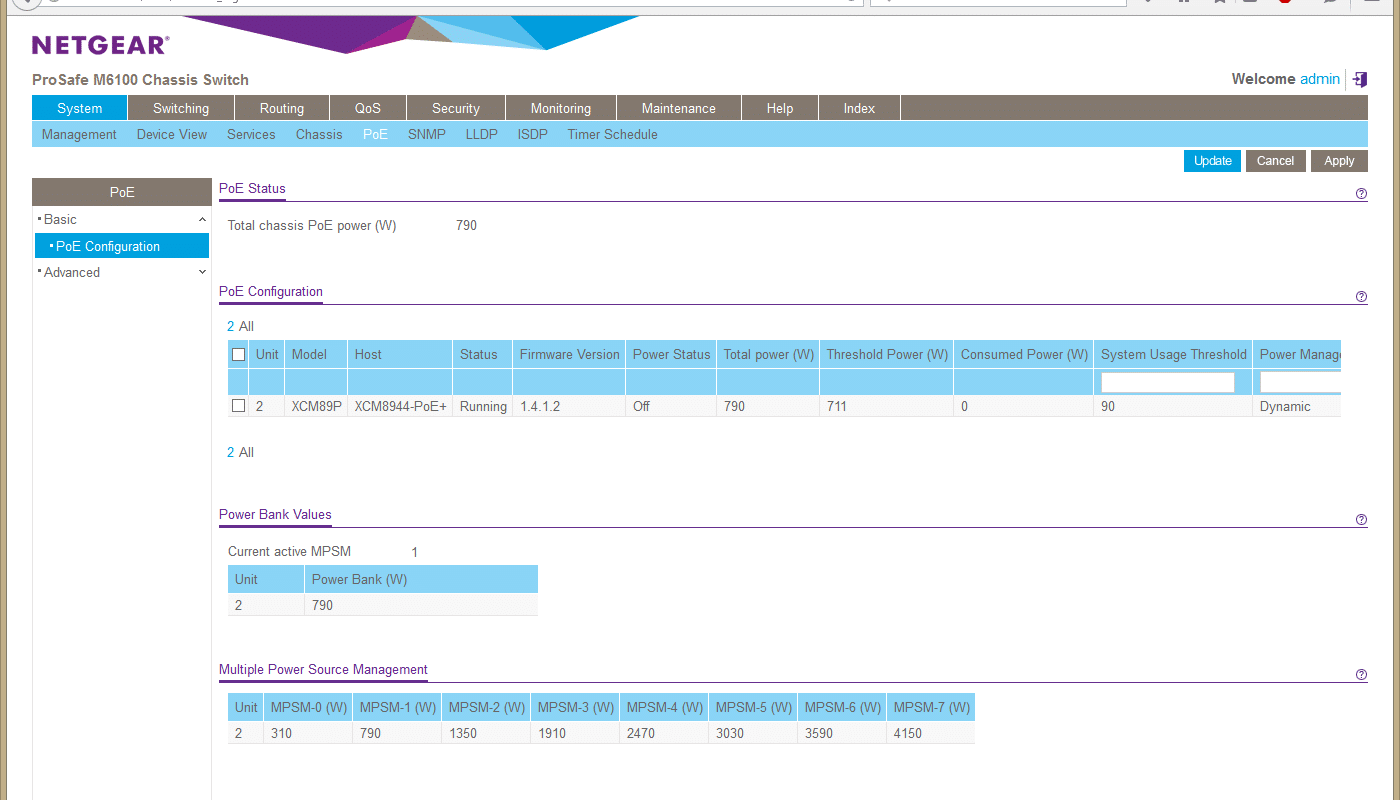Viewport: 1400px width, 800px height.
Task: Select PoE Configuration in sidebar
Action: tap(122, 246)
